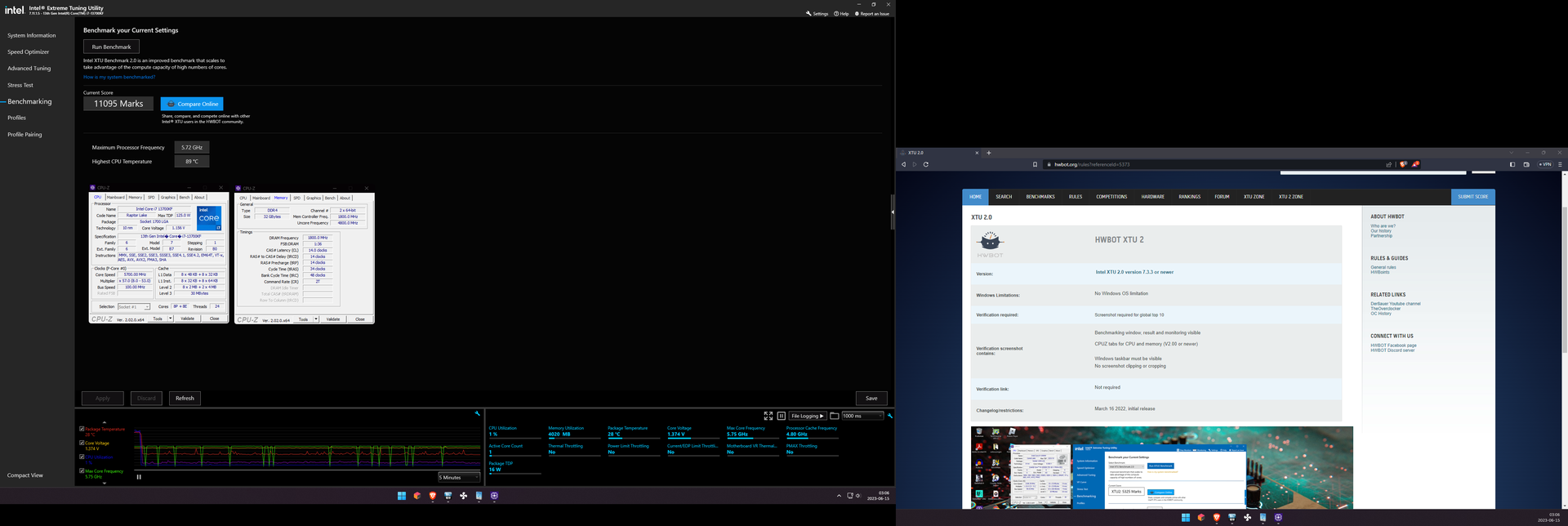Open the 1000 ms polling interval dropdown
The height and width of the screenshot is (526, 1568).
862,416
